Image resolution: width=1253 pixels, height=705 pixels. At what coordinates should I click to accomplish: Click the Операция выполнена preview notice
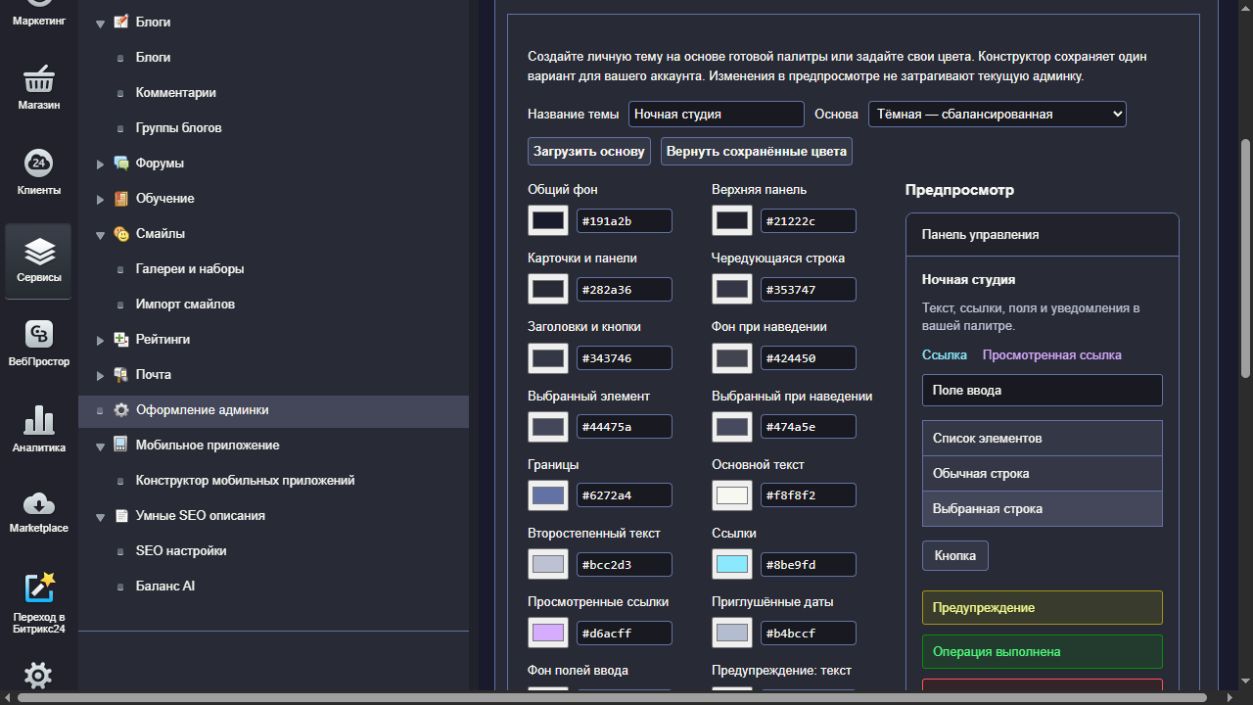pos(1042,652)
